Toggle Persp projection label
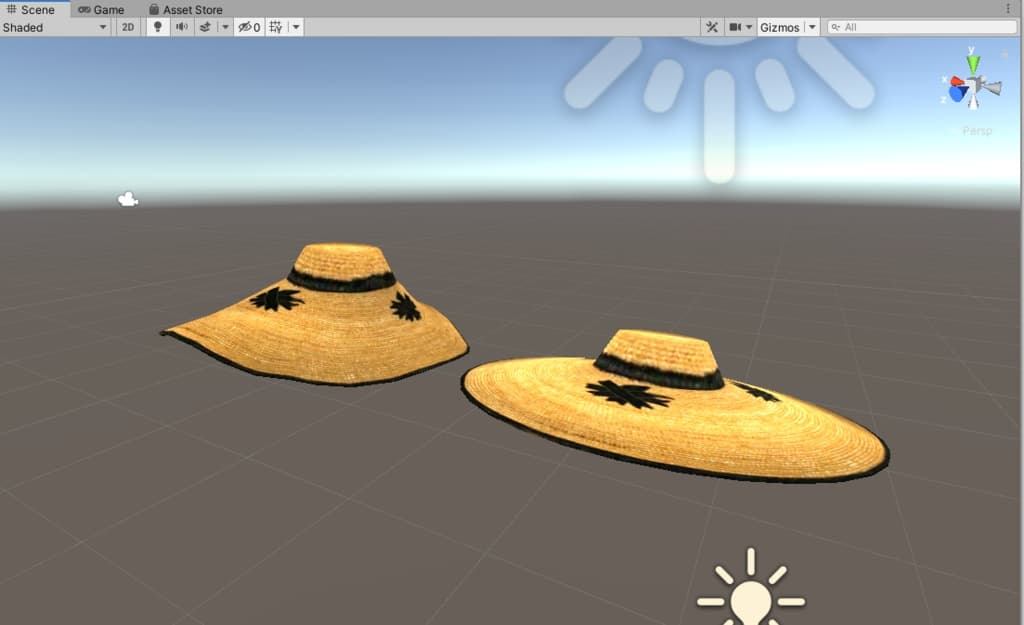Screen dimensions: 1024x625 tap(976, 131)
